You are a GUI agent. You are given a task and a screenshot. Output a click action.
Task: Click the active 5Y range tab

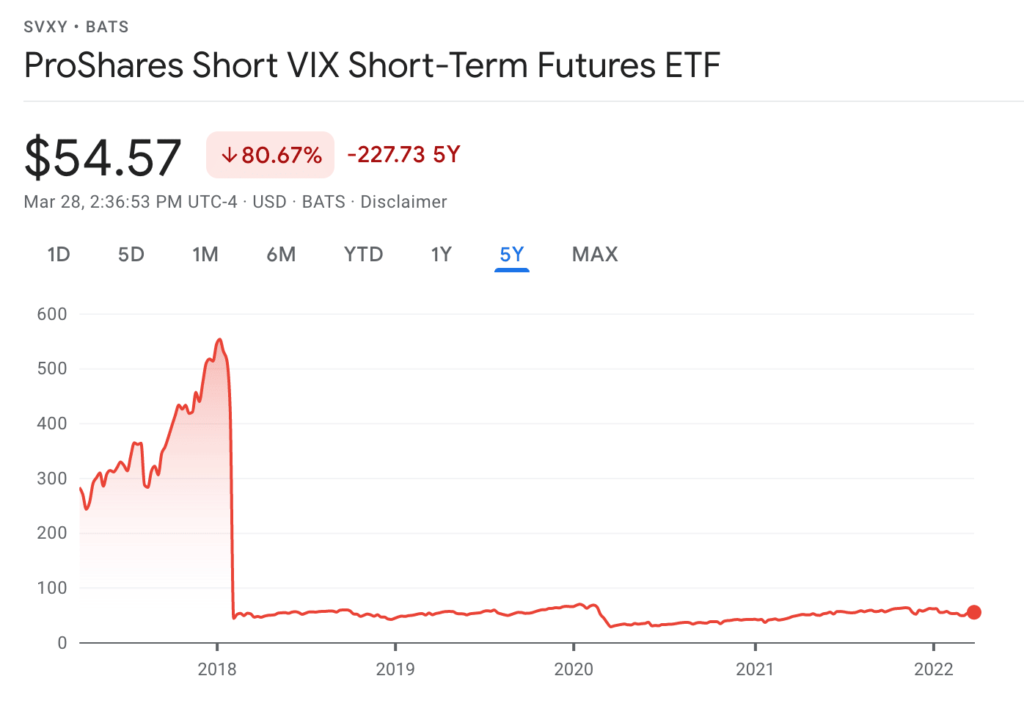click(x=511, y=254)
